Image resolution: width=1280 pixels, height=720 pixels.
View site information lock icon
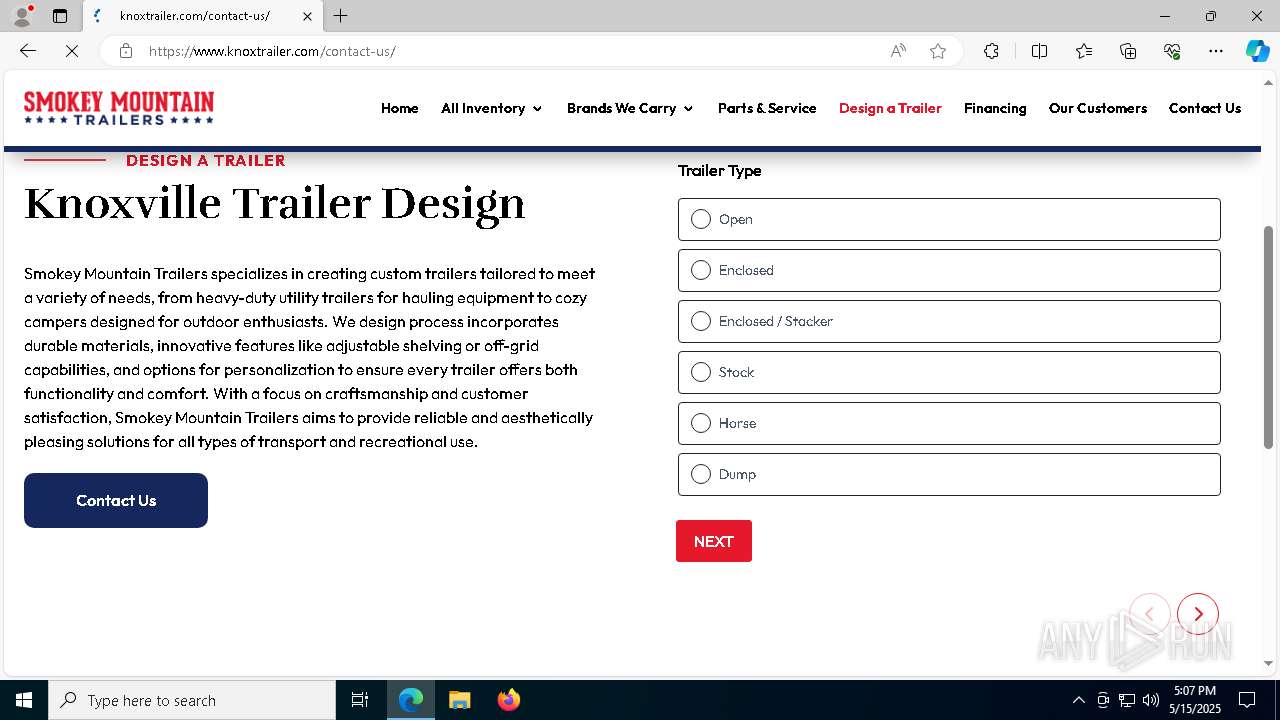coord(126,51)
